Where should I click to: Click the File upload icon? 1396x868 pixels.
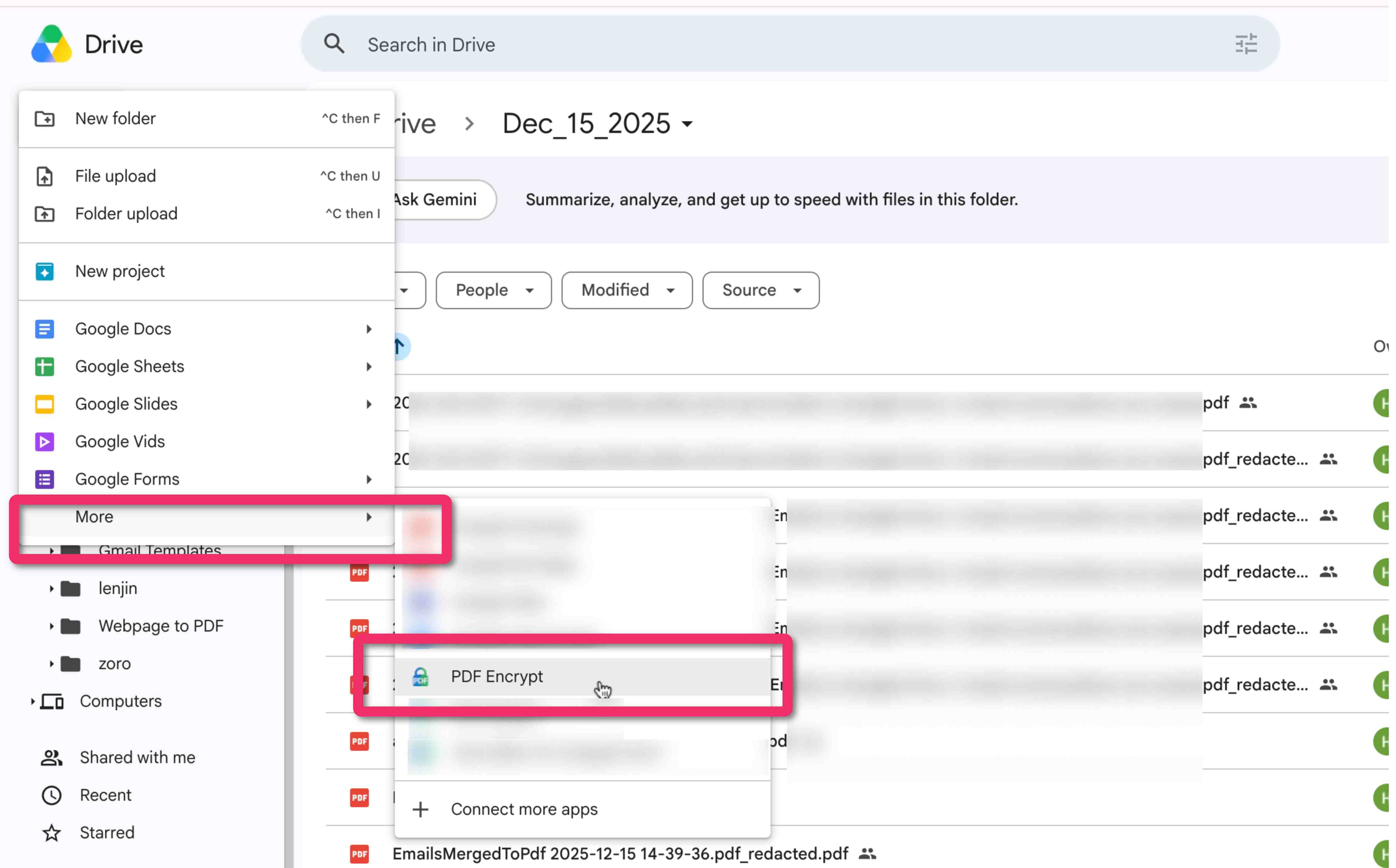[45, 176]
